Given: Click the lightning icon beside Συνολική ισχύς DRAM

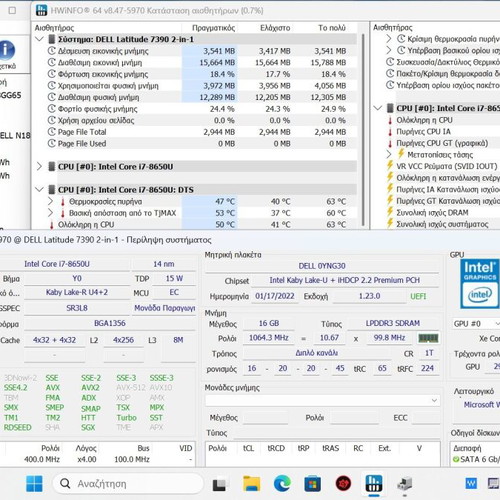Looking at the screenshot, I should 390,212.
